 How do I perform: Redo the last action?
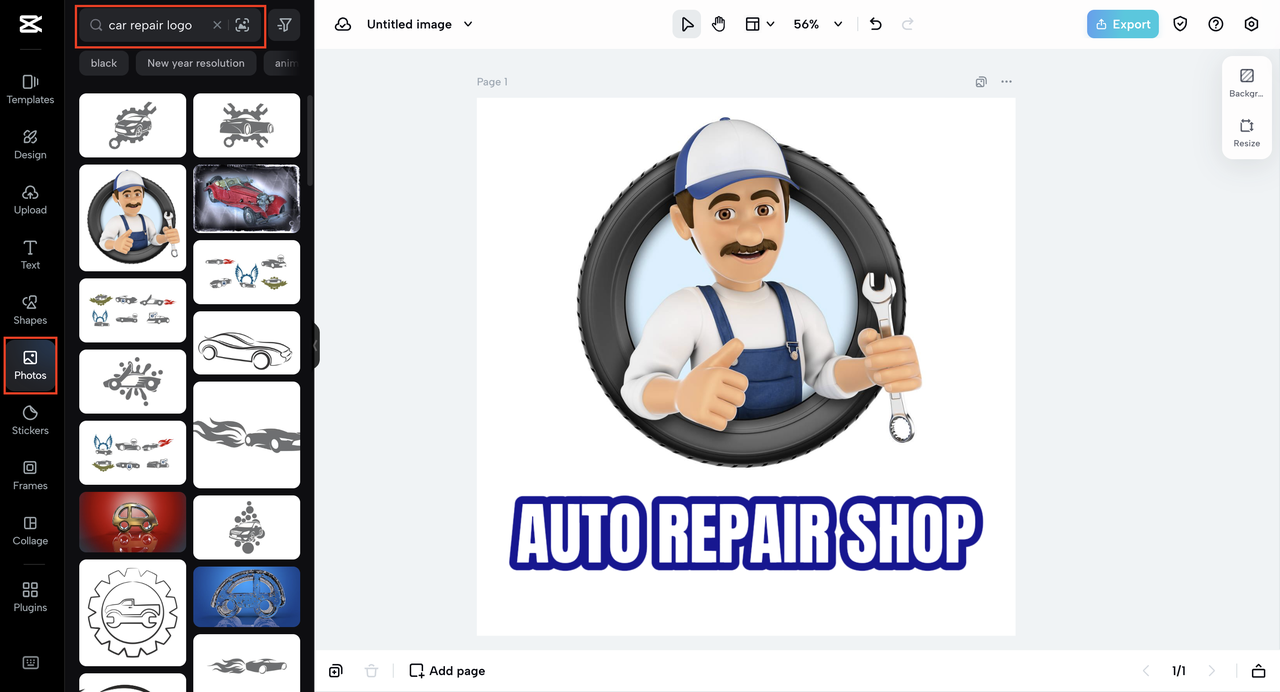click(908, 24)
